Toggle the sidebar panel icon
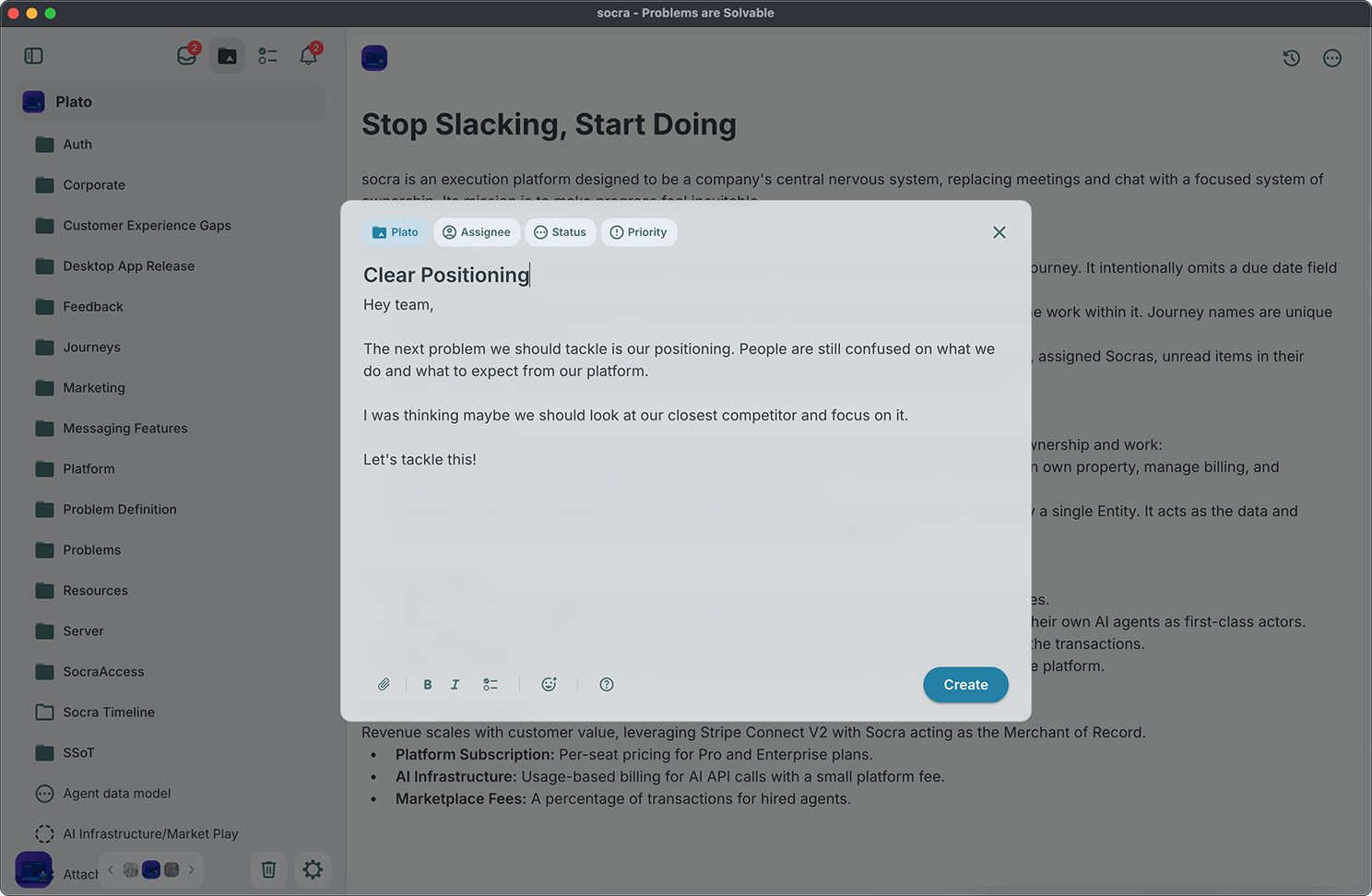1372x896 pixels. 33,55
